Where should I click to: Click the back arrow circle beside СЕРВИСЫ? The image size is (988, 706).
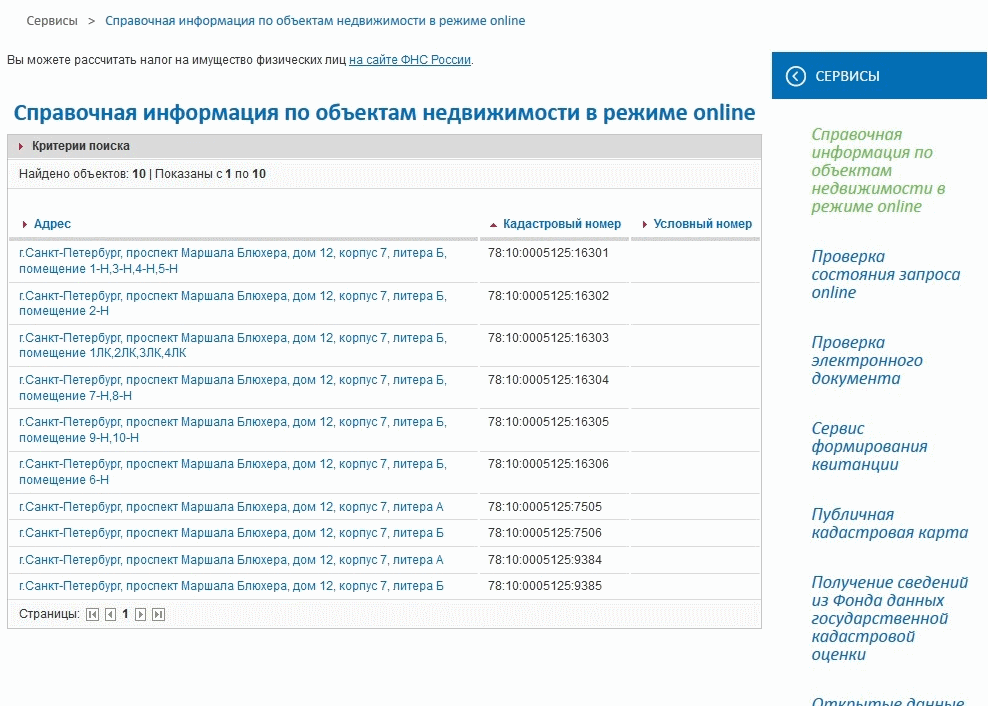pos(795,76)
